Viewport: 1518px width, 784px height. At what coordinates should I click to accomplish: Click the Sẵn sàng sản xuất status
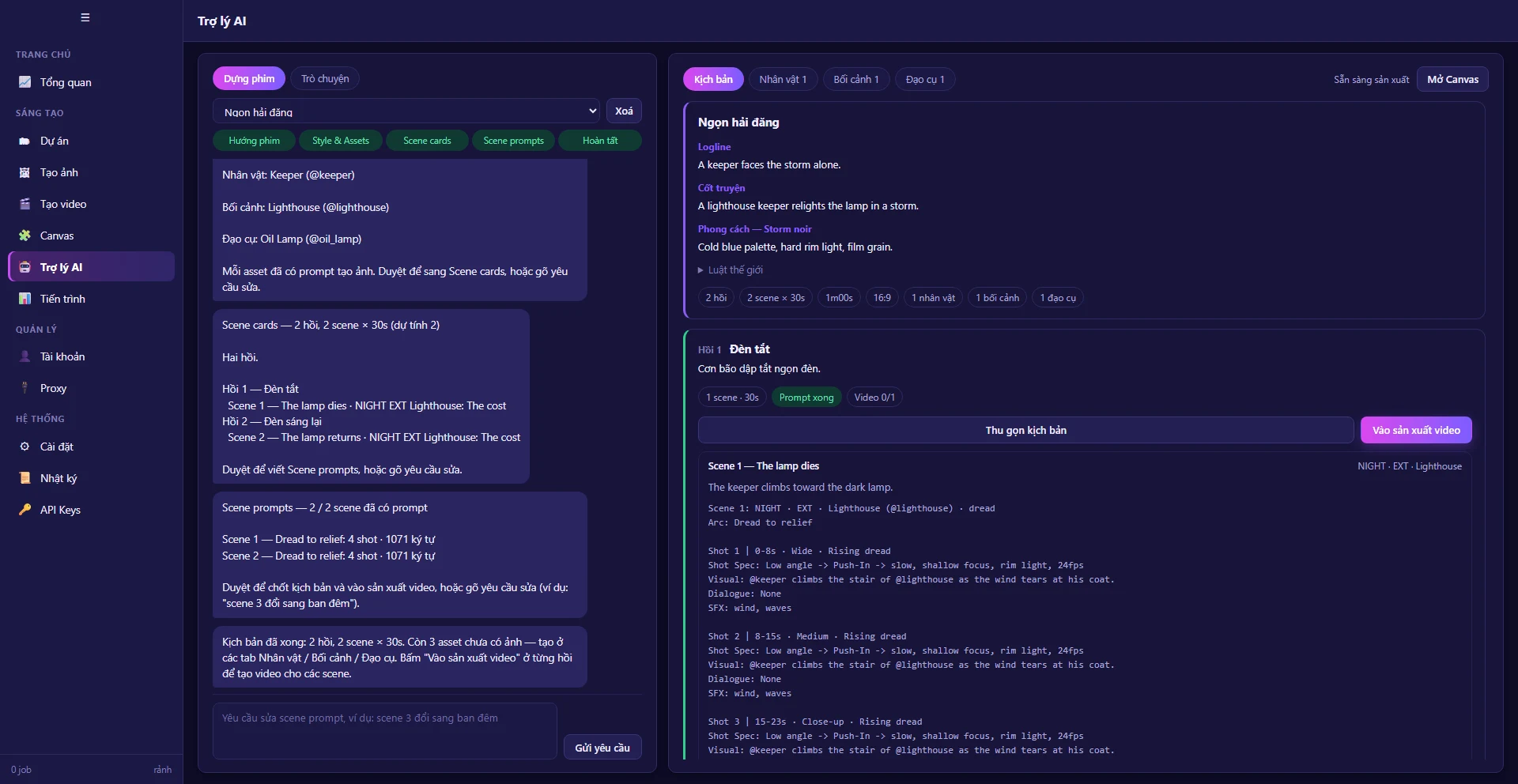pyautogui.click(x=1371, y=80)
